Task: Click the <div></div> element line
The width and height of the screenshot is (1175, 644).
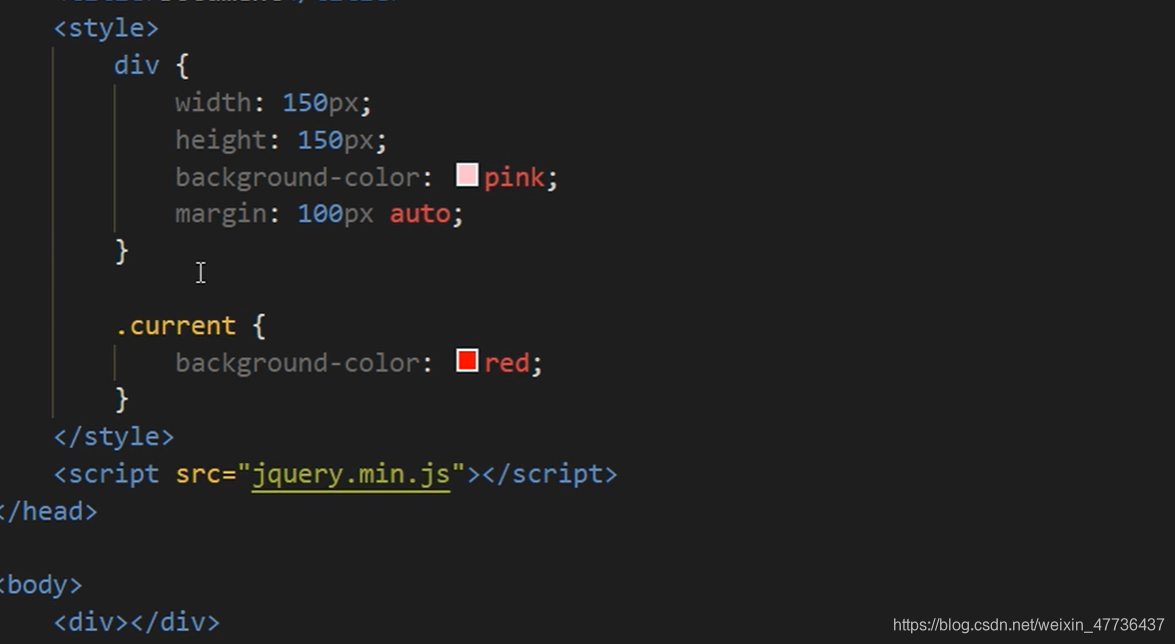Action: tap(136, 622)
